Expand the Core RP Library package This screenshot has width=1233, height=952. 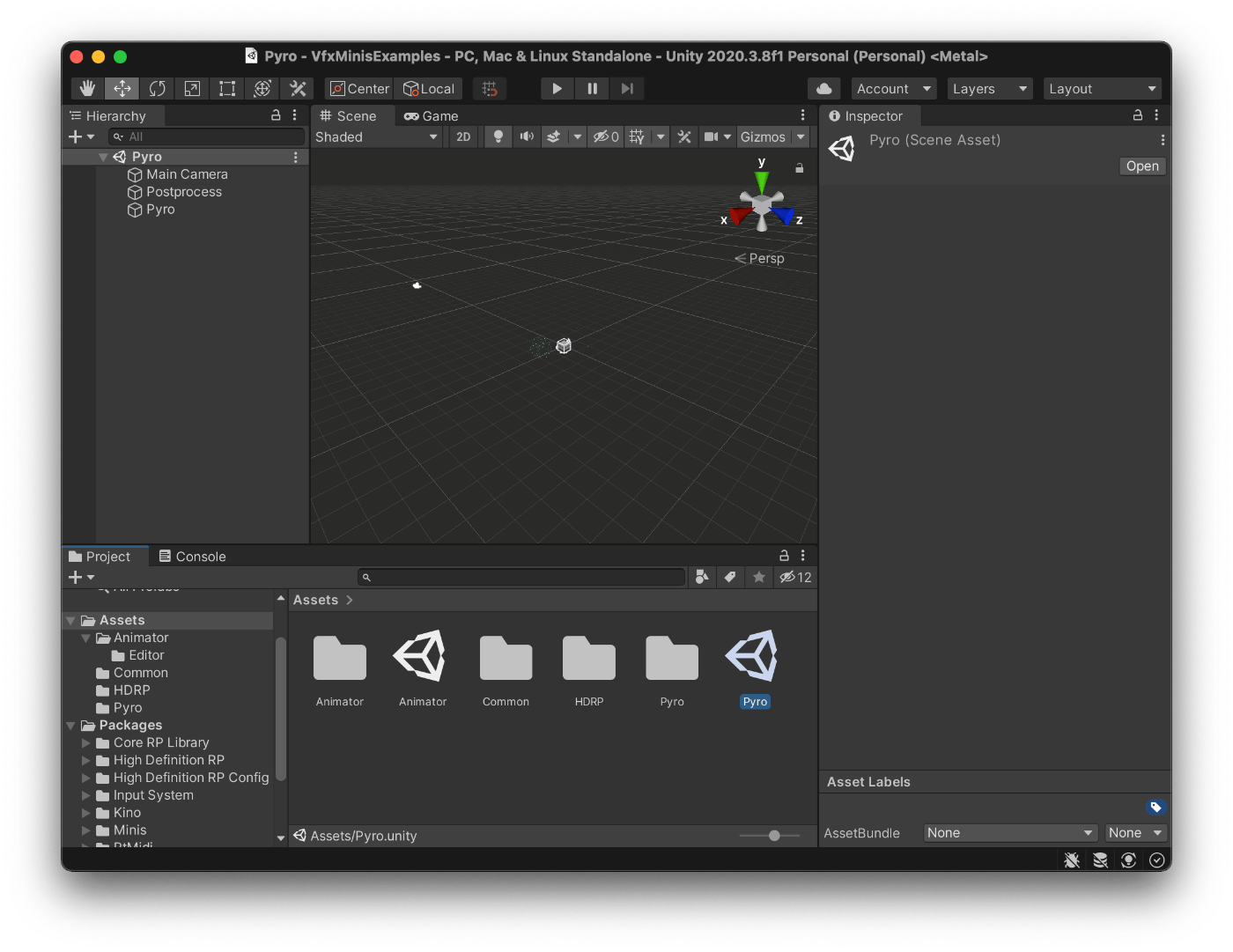(86, 742)
